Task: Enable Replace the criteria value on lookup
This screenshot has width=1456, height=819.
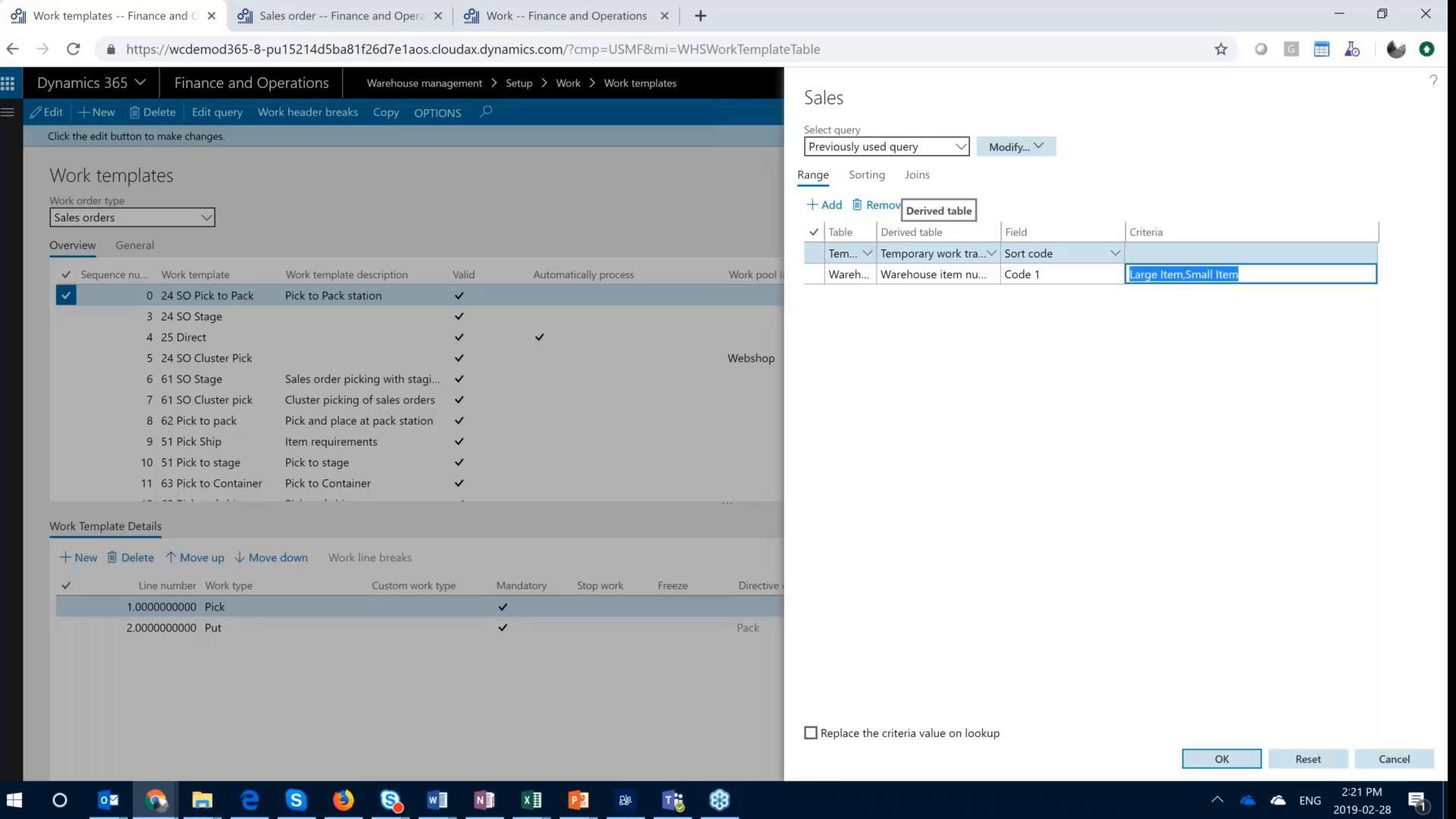Action: (x=811, y=733)
